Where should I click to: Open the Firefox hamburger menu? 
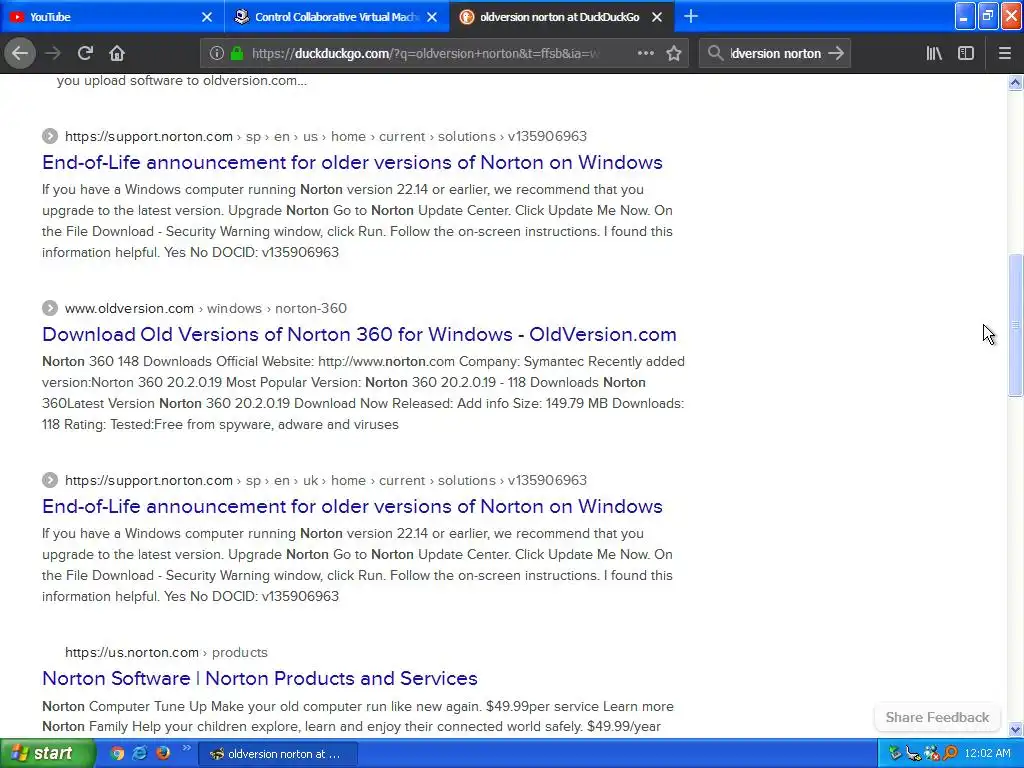click(1004, 54)
